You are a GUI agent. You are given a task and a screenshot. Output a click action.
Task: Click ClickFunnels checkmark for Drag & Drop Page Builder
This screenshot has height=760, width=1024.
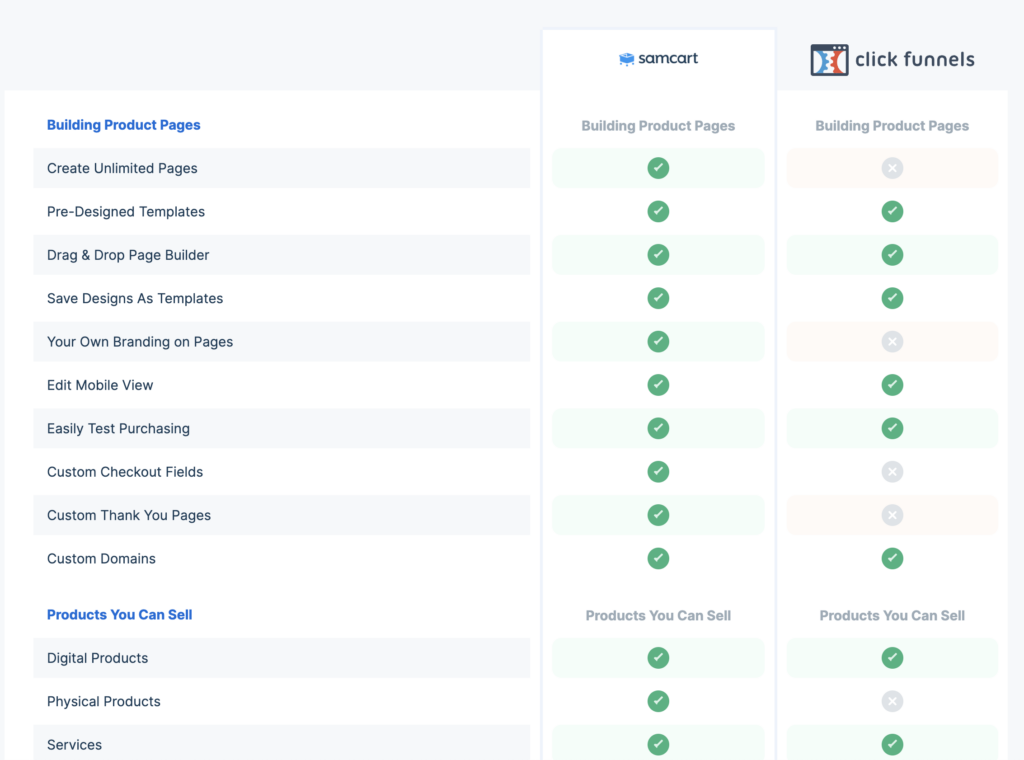coord(892,255)
